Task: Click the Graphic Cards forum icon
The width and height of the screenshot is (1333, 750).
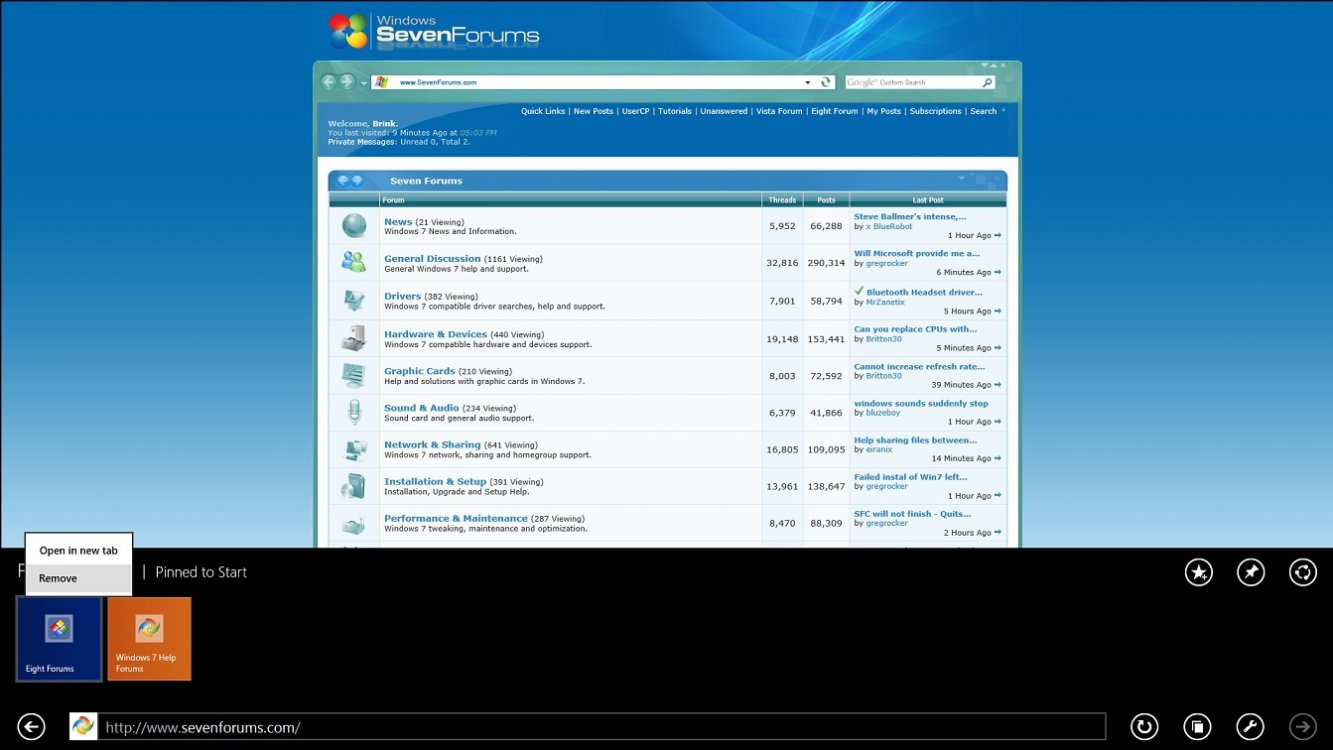Action: point(354,375)
